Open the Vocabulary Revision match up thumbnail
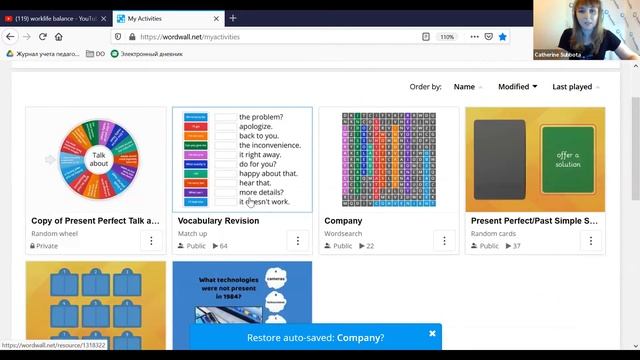Screen dimensions: 640x360 click(242, 160)
